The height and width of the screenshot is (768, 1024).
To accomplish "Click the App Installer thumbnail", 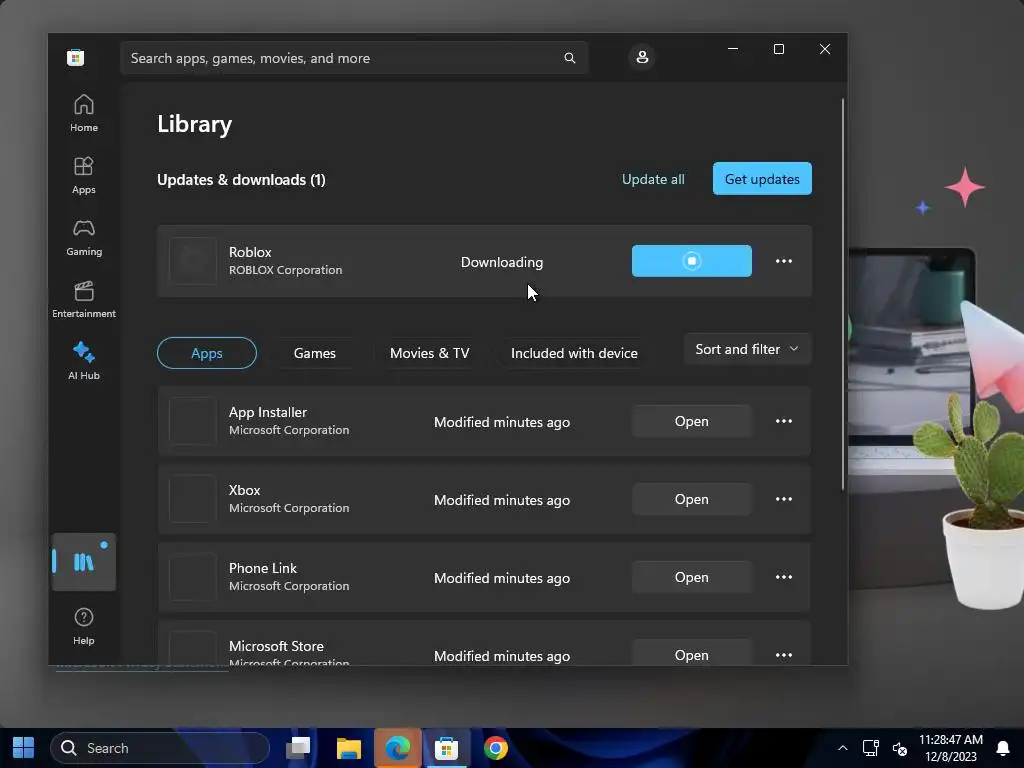I will pos(193,421).
